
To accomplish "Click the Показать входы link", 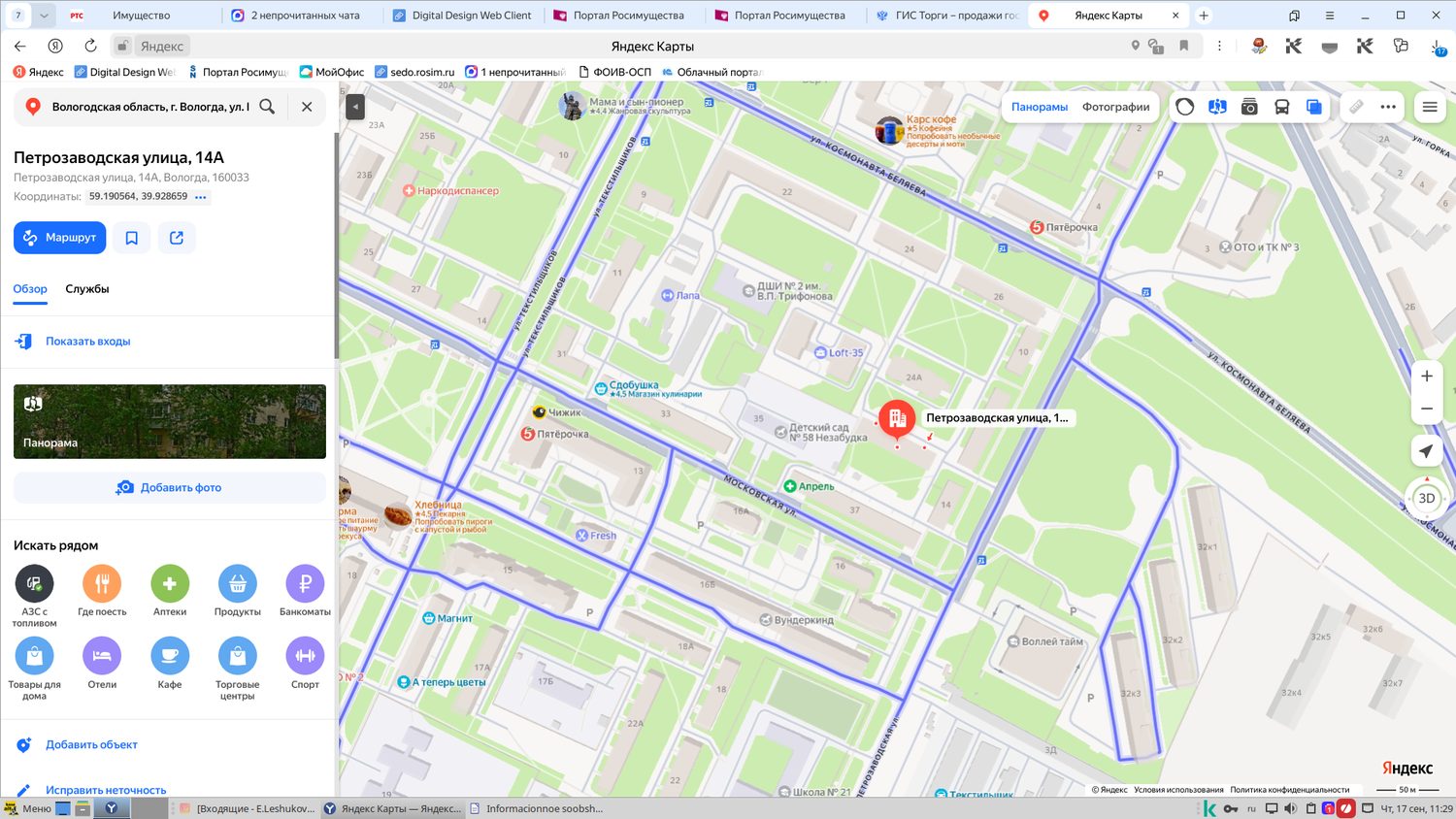I will [87, 342].
